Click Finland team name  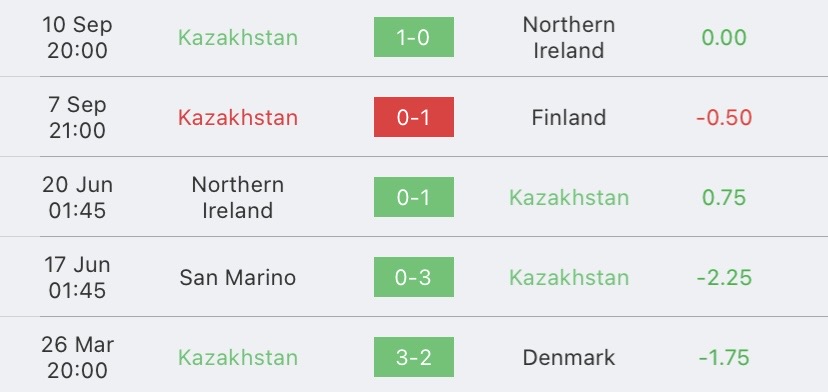pyautogui.click(x=569, y=117)
